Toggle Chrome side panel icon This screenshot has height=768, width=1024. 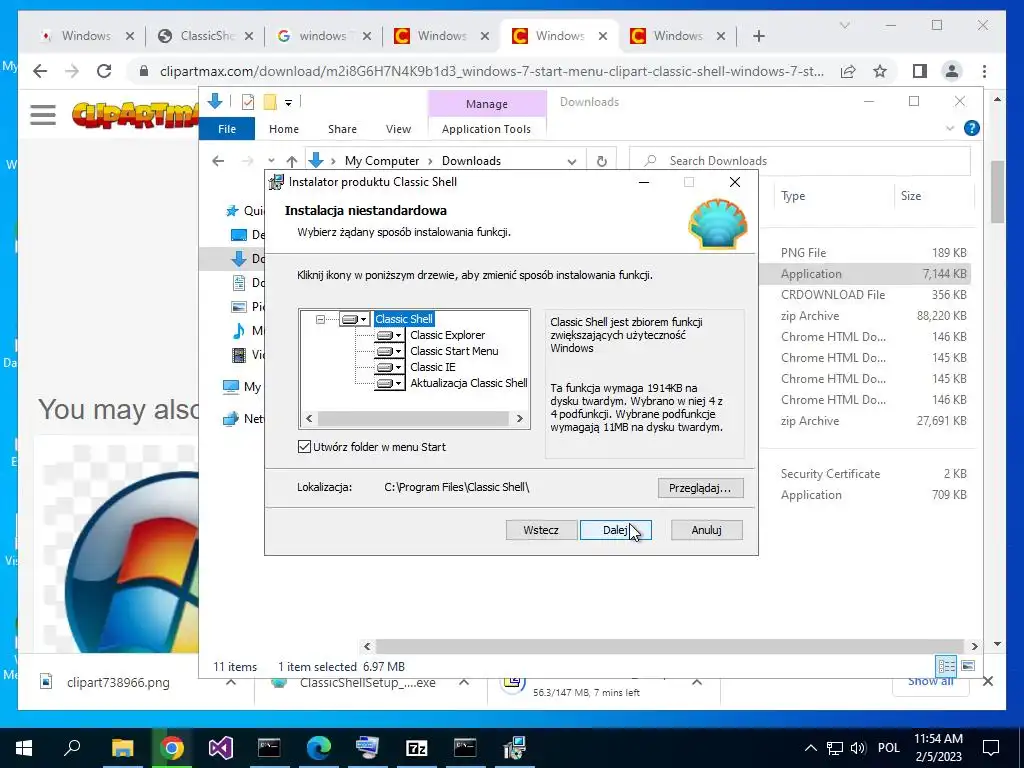[920, 71]
